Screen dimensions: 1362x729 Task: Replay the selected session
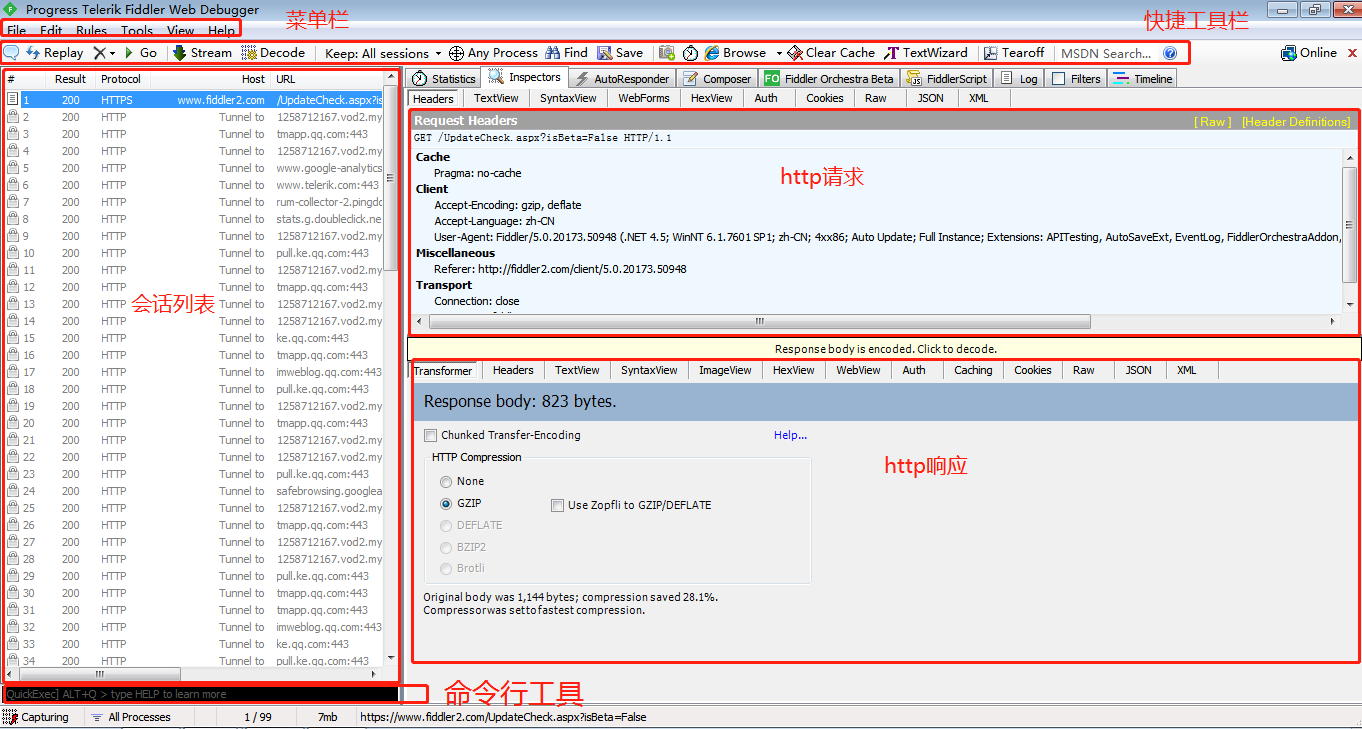[54, 53]
